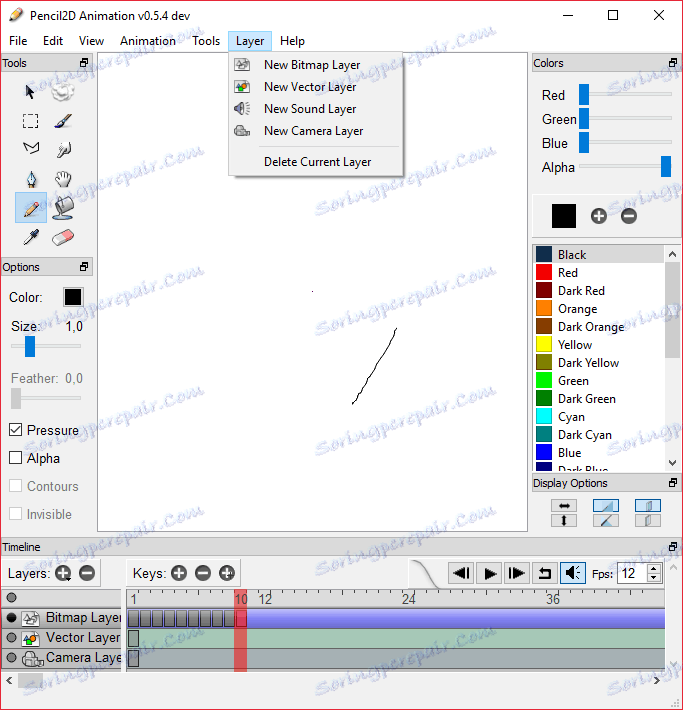Open the current color black swatch
This screenshot has height=710, width=683.
coord(564,216)
